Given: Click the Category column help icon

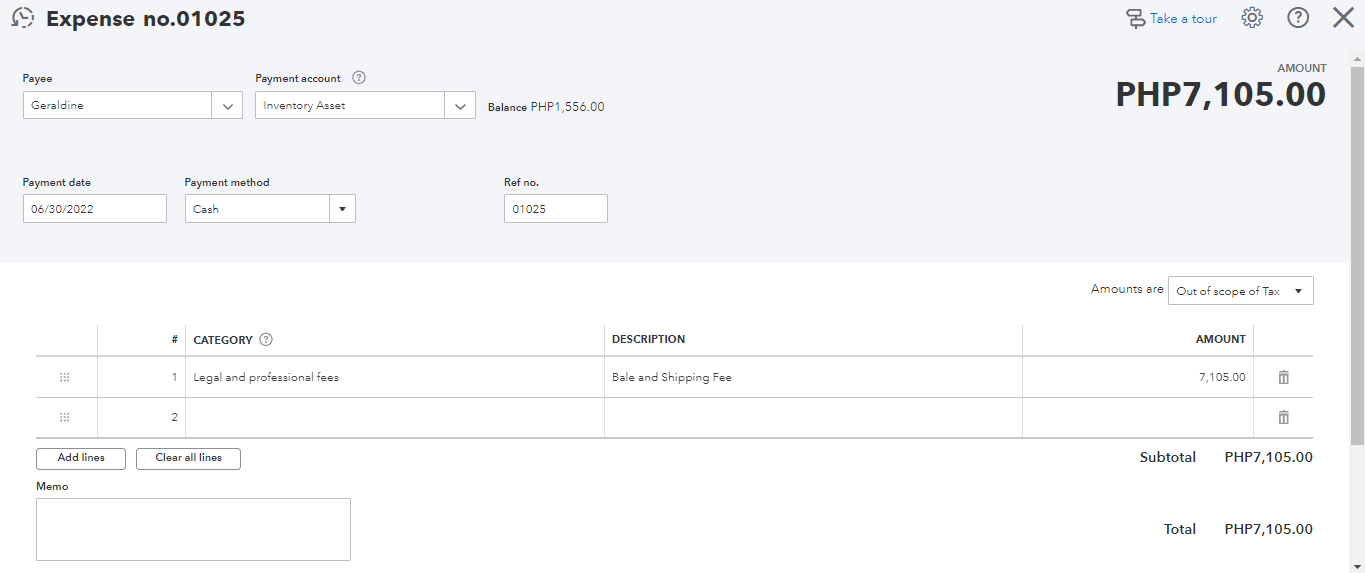Looking at the screenshot, I should 266,340.
